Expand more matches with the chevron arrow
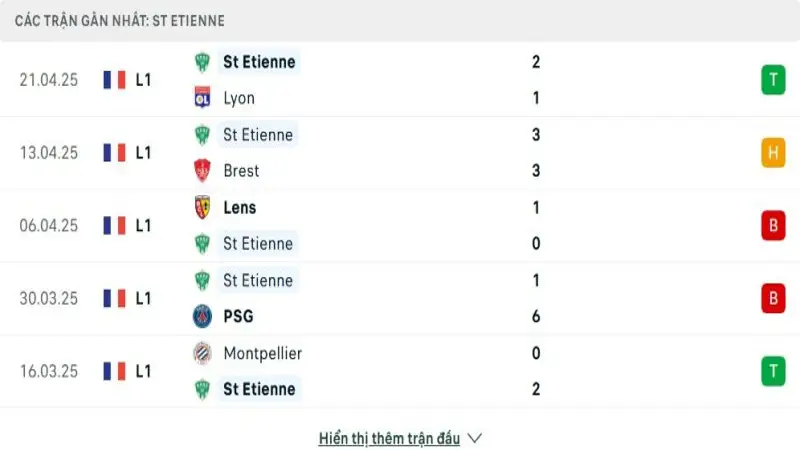Image resolution: width=800 pixels, height=450 pixels. 475,438
